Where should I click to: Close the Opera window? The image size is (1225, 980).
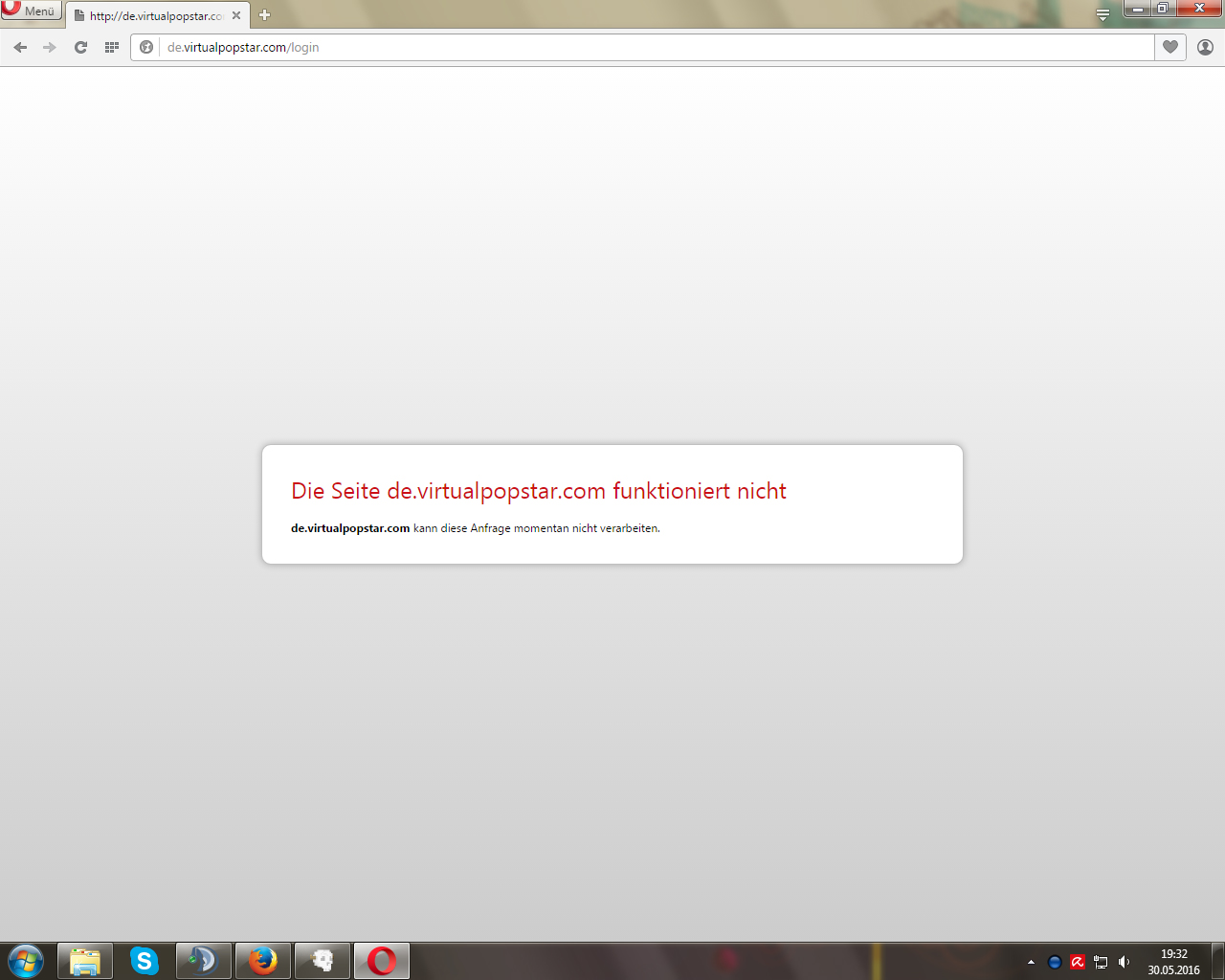click(1199, 9)
